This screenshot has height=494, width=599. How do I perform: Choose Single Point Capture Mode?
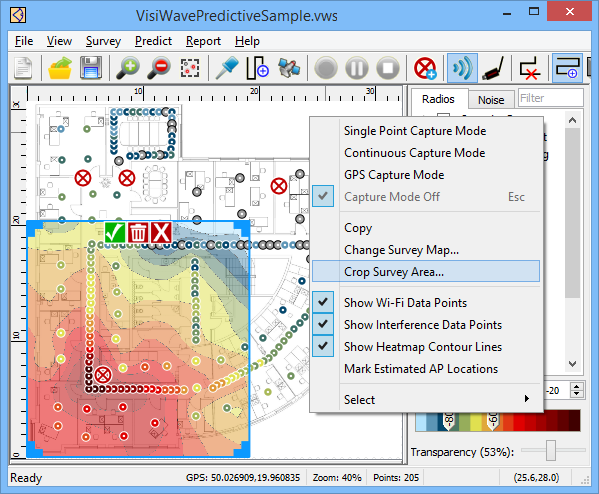426,131
